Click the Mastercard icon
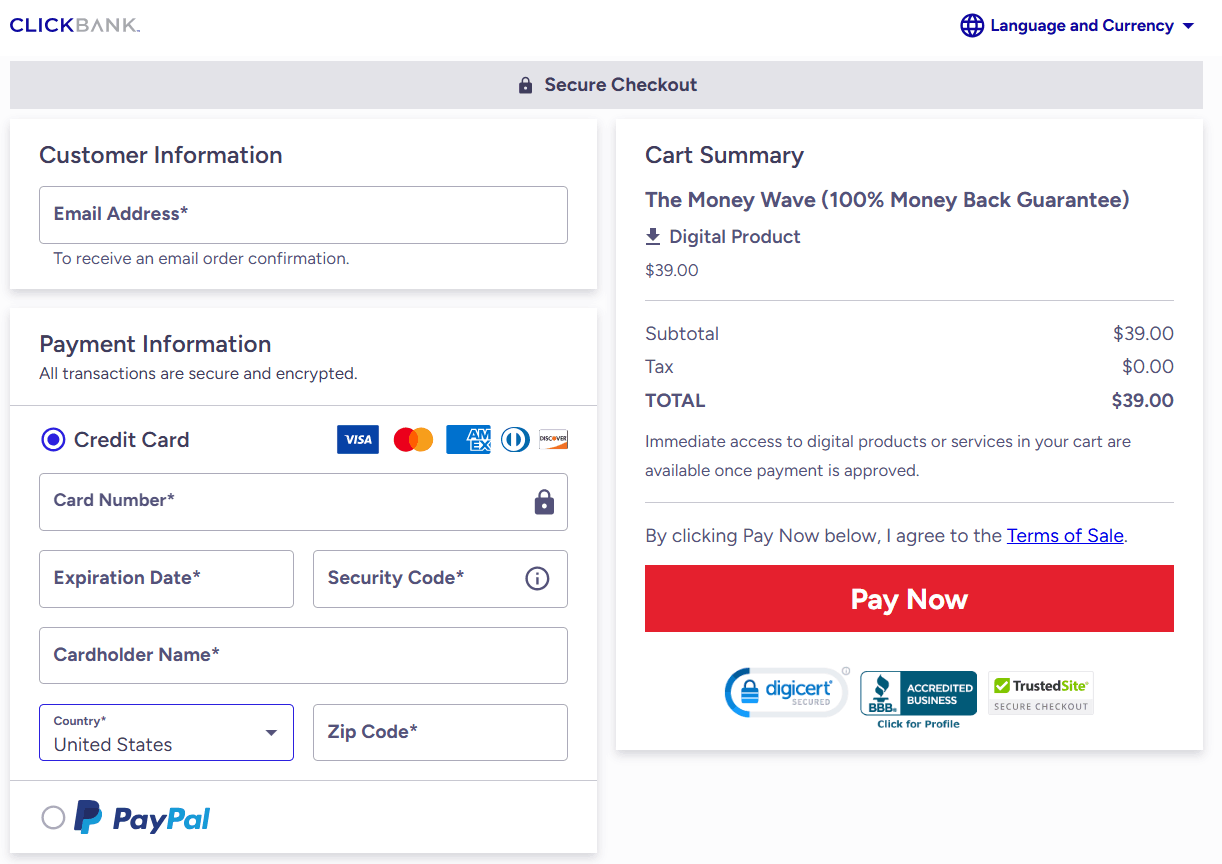The height and width of the screenshot is (864, 1222). 412,439
